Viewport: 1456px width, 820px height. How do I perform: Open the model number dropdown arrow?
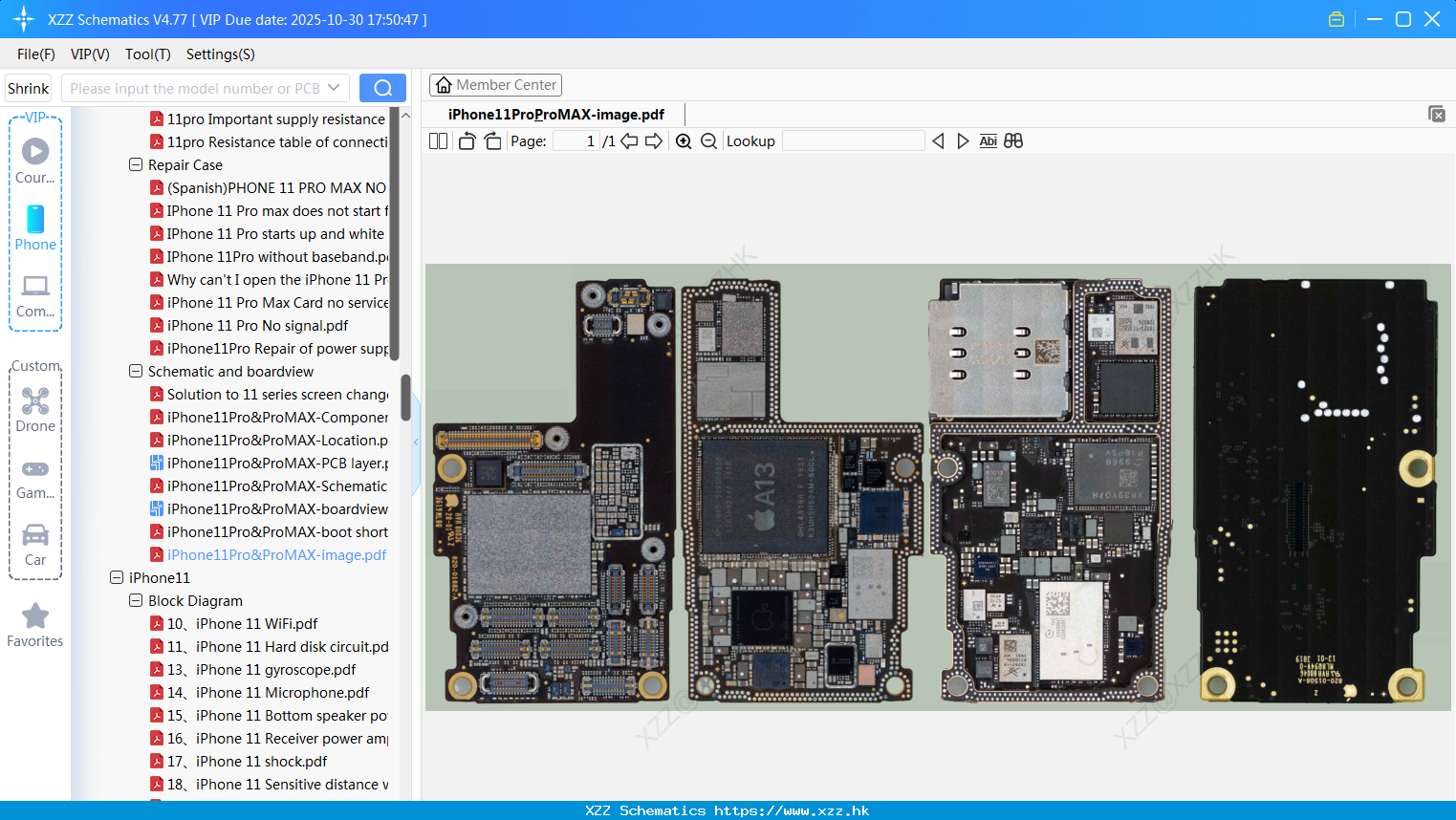coord(334,88)
